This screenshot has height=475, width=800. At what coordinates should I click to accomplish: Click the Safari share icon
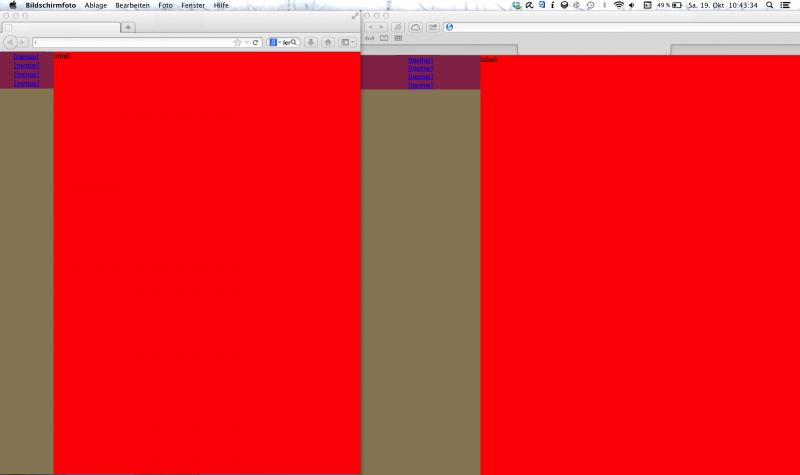433,27
